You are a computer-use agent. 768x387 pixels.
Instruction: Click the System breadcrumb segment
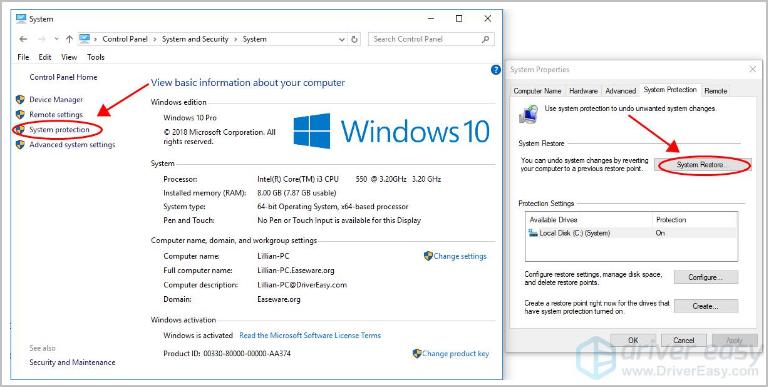tap(254, 39)
